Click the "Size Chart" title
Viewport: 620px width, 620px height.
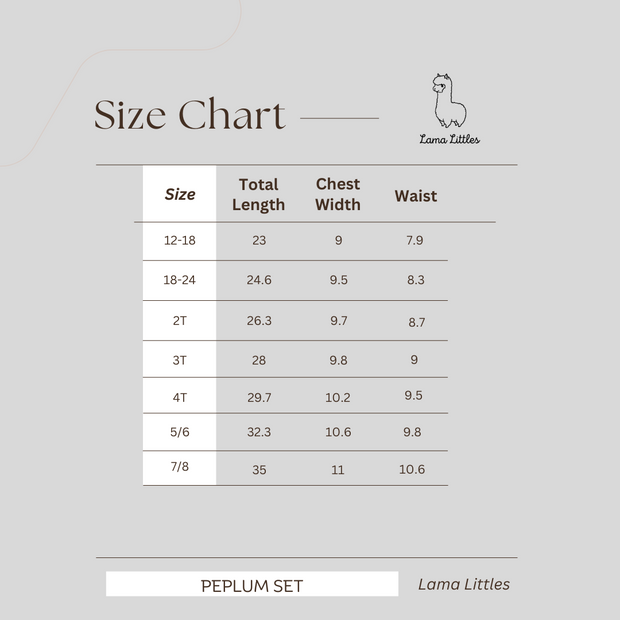[190, 116]
